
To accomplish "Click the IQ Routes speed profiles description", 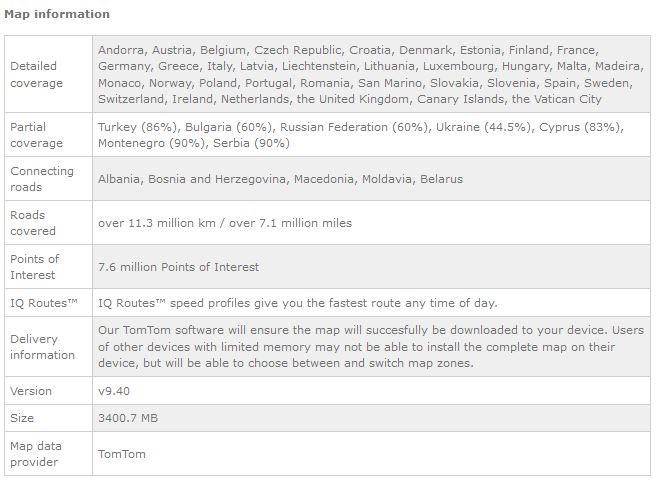I will pyautogui.click(x=298, y=303).
